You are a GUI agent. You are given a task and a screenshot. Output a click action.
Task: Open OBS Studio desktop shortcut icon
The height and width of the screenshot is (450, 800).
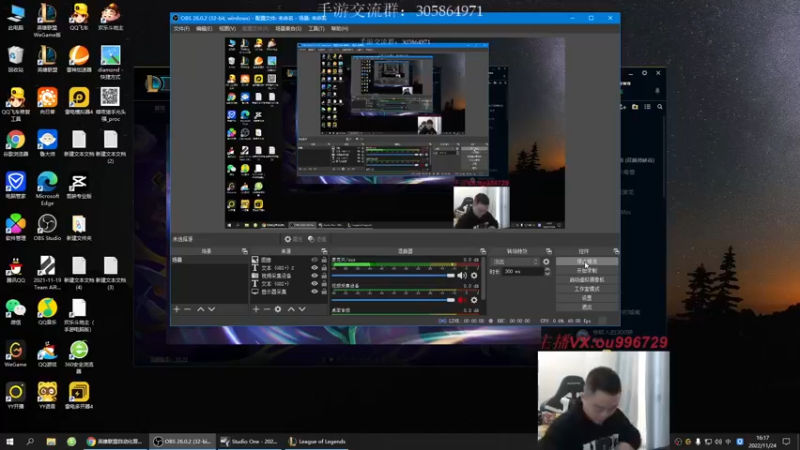coord(47,225)
